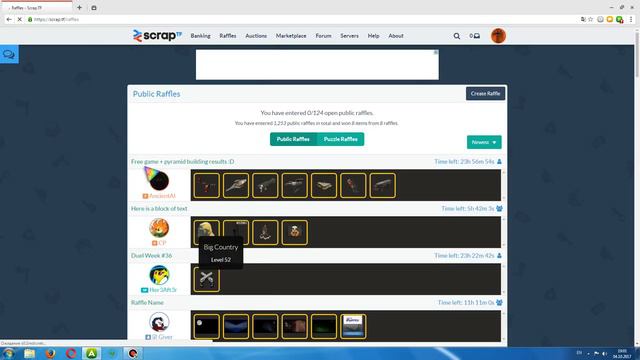Open the 'Duel Week #36' raffle

coord(151,256)
